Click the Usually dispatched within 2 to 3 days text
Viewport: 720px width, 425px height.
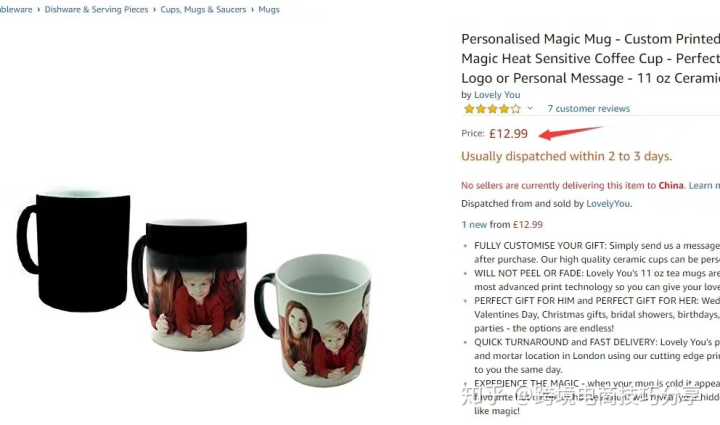566,156
